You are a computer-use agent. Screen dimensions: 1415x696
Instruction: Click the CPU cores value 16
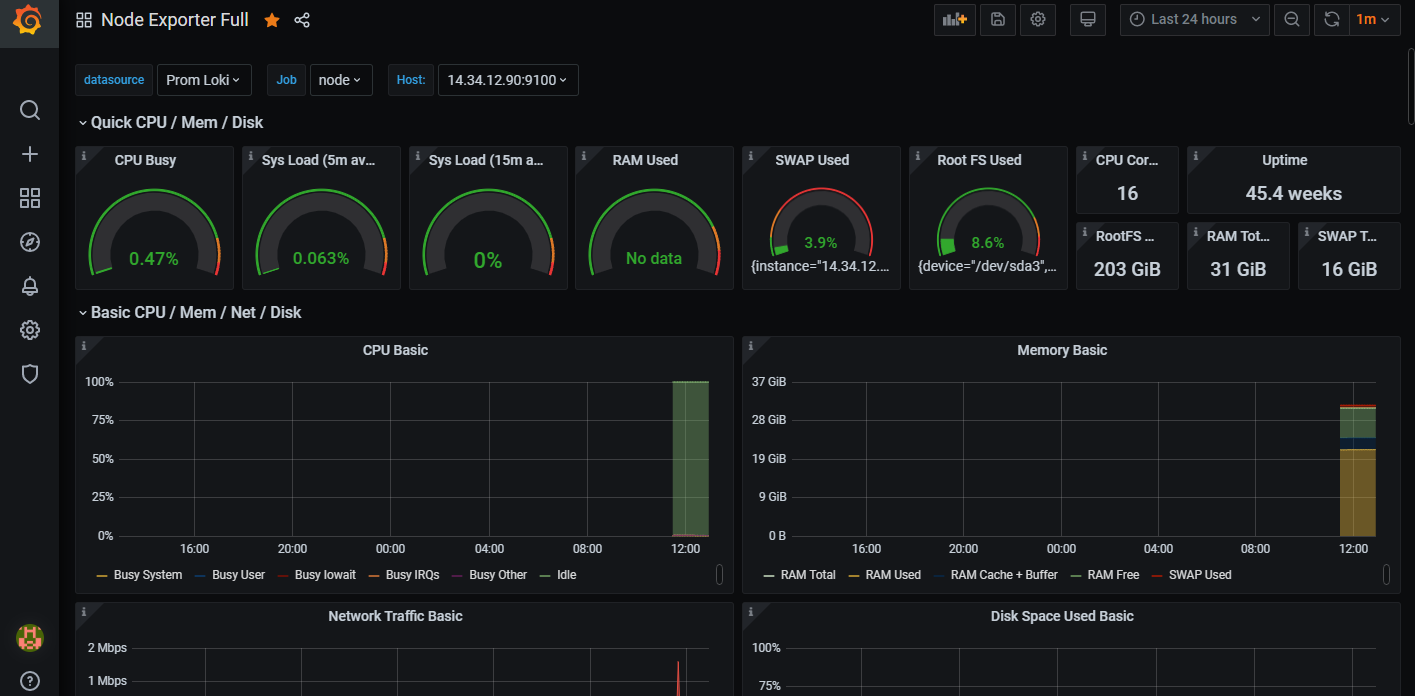click(1127, 194)
